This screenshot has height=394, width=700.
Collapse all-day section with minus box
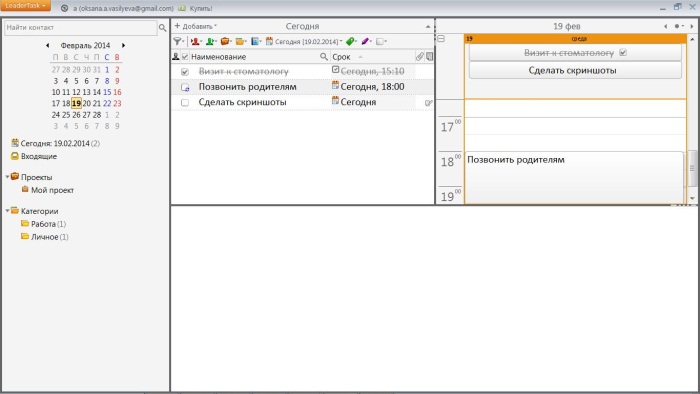(x=441, y=39)
